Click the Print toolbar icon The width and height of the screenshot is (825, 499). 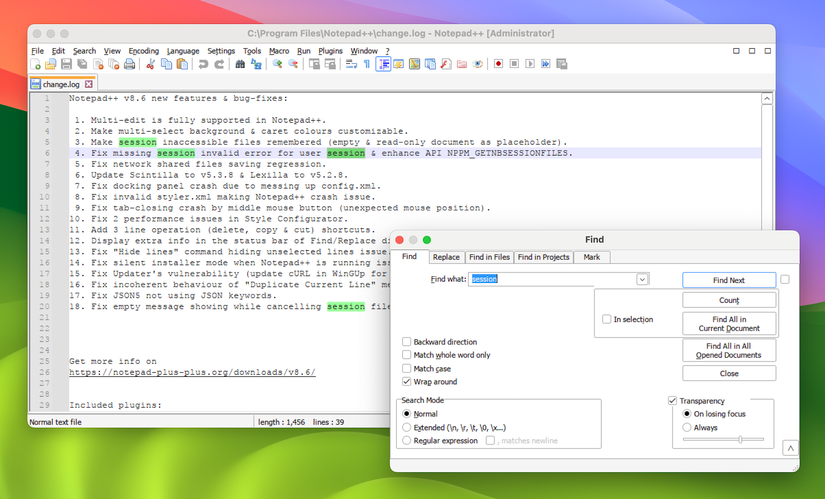pyautogui.click(x=129, y=64)
